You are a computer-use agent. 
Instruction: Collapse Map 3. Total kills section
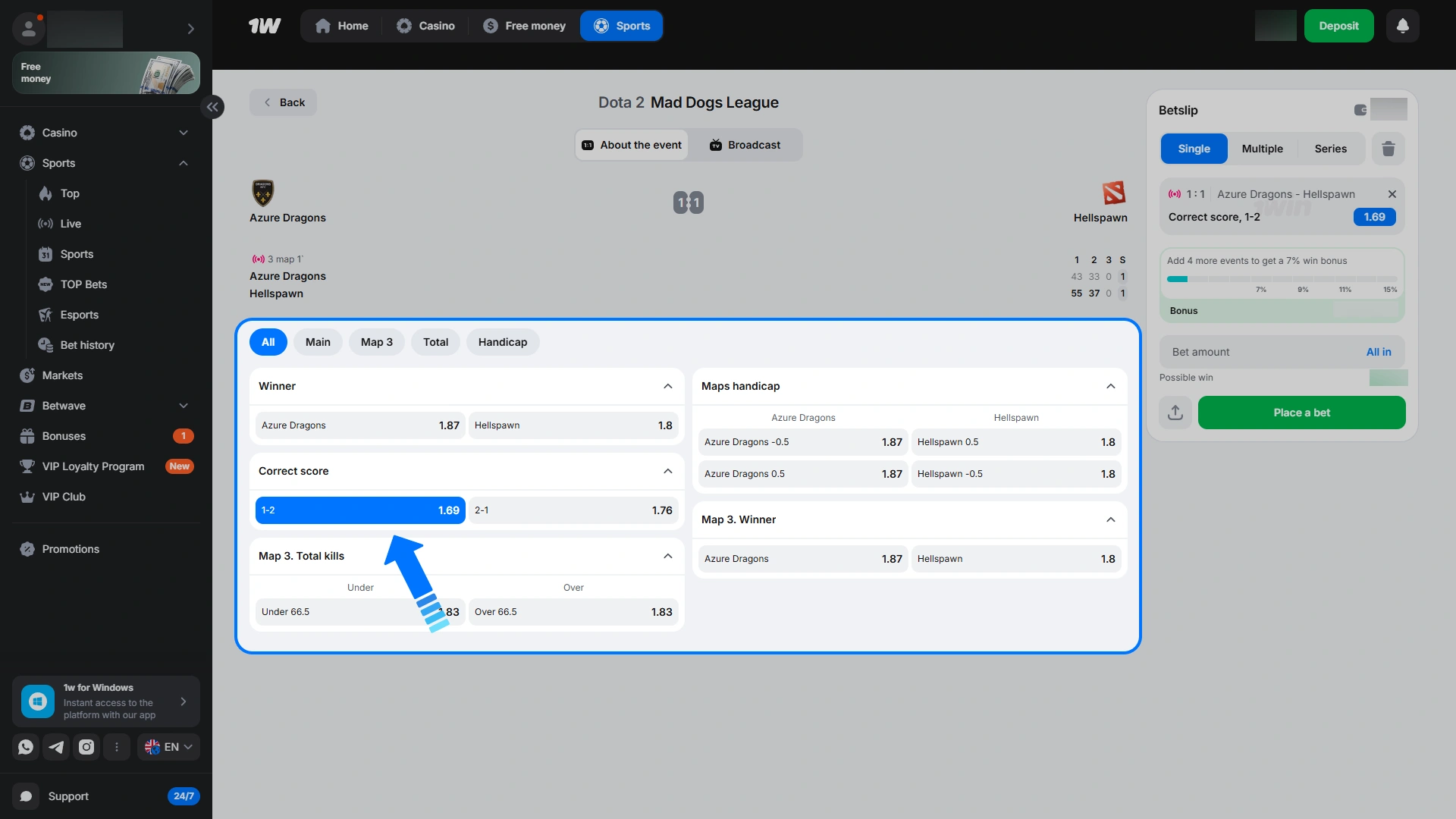pos(668,556)
